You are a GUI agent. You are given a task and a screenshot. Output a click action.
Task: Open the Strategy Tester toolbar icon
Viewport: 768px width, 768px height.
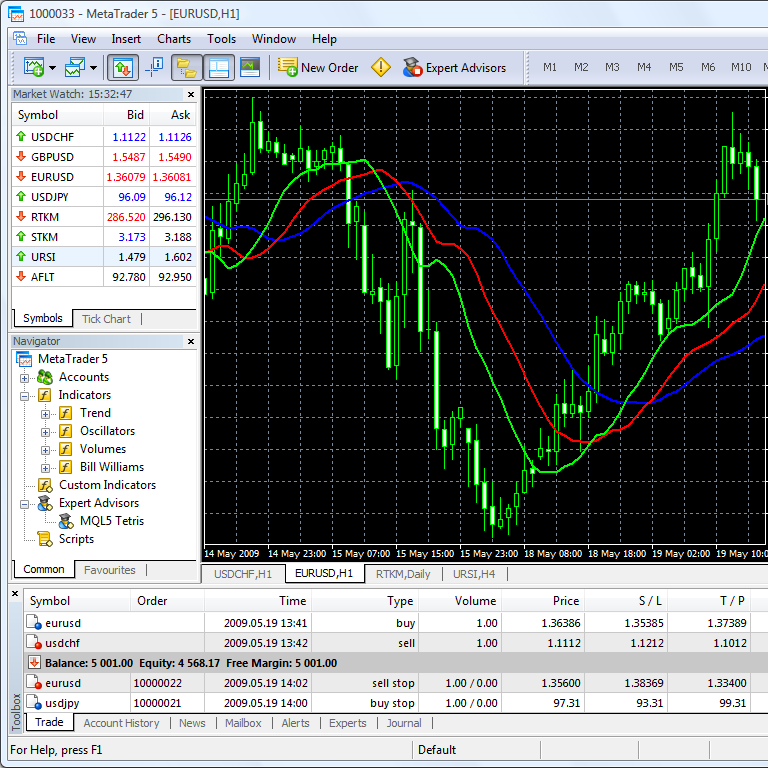250,68
